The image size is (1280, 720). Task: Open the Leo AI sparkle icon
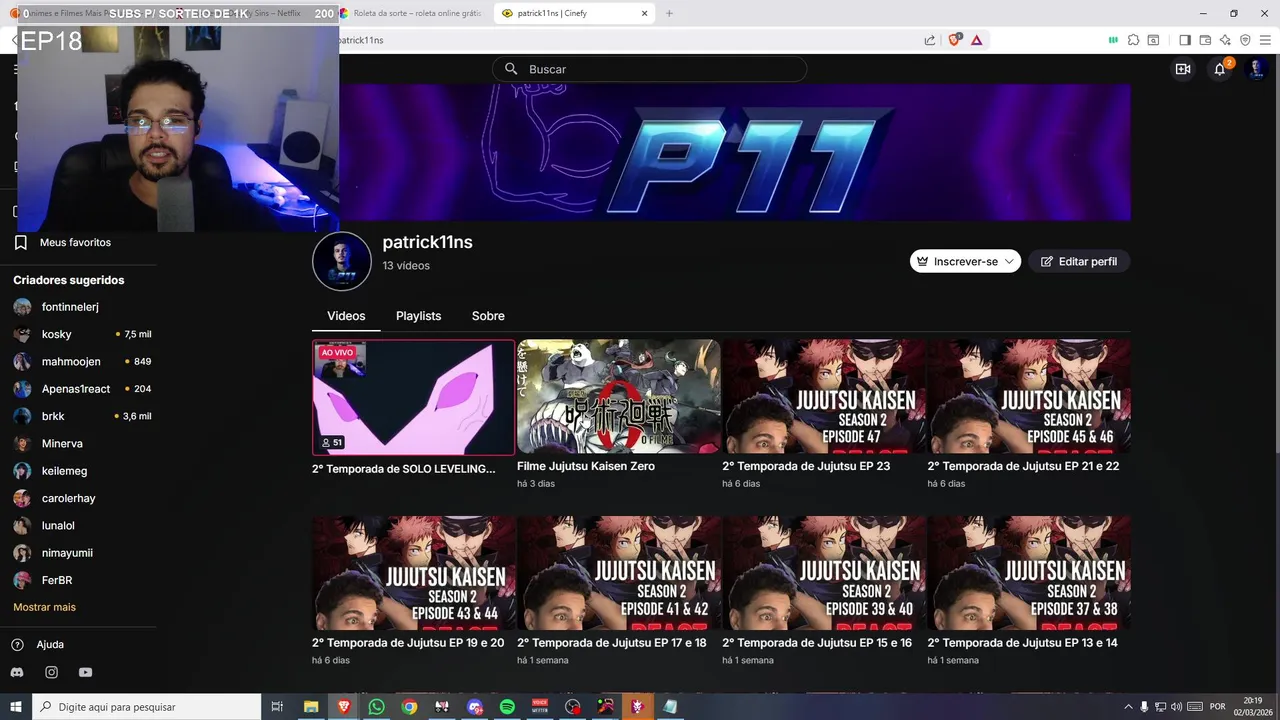[1225, 40]
